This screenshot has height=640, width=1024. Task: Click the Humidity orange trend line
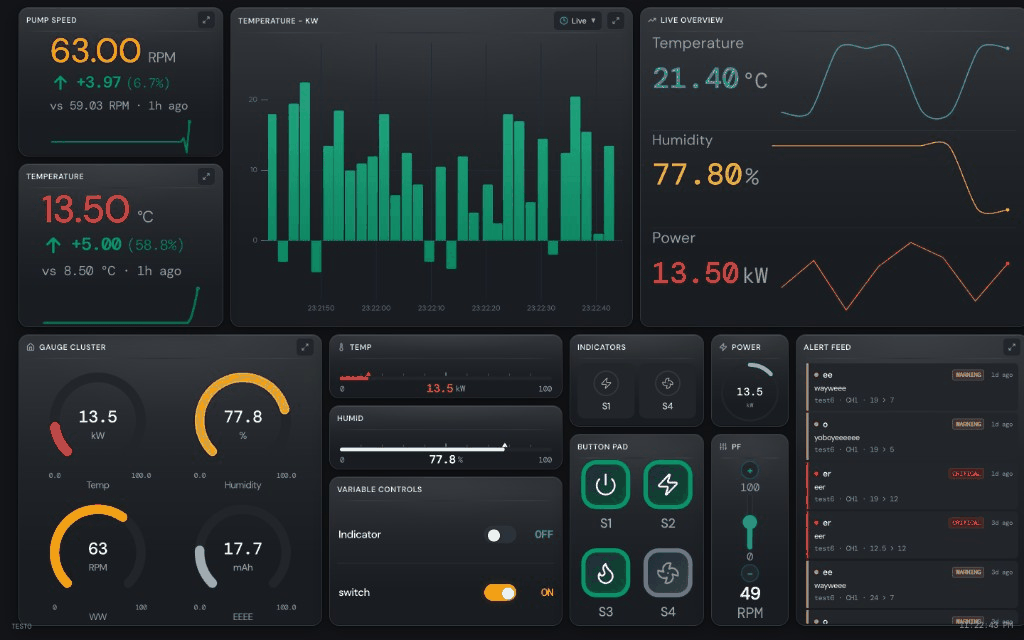[x=891, y=177]
